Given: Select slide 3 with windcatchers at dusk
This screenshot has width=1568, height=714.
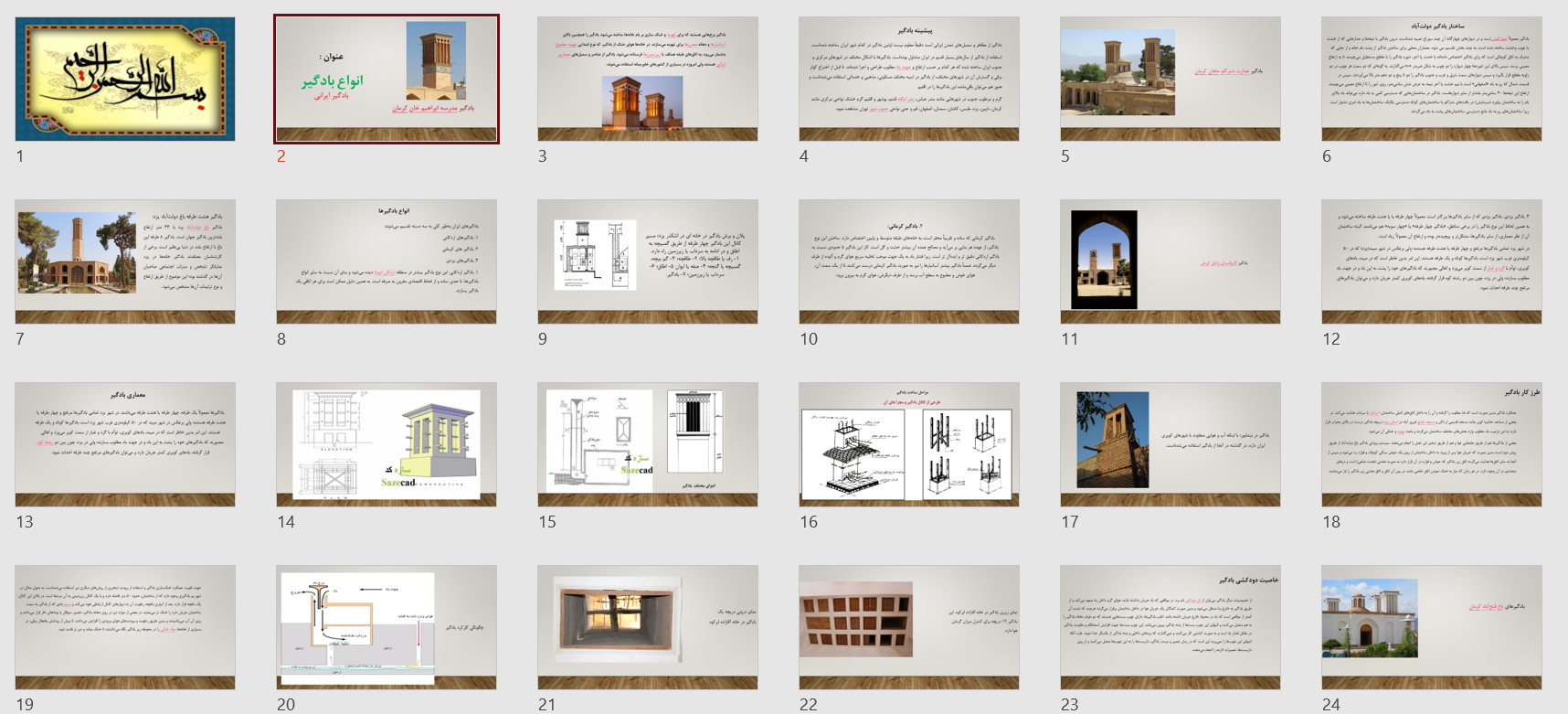Looking at the screenshot, I should 648,79.
